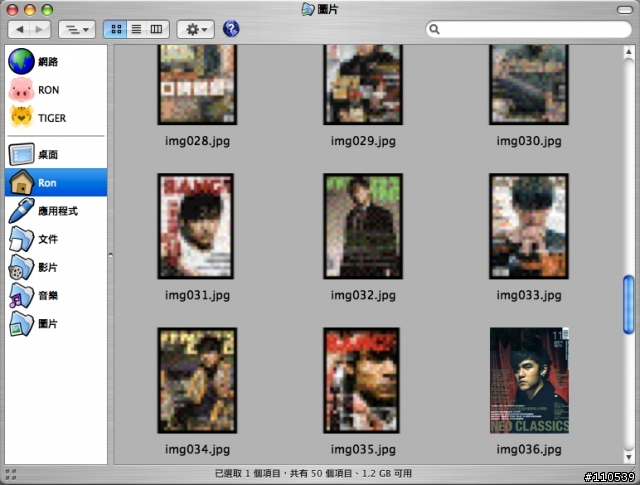The height and width of the screenshot is (485, 640).
Task: Click the blue Help question mark icon
Action: tap(231, 29)
